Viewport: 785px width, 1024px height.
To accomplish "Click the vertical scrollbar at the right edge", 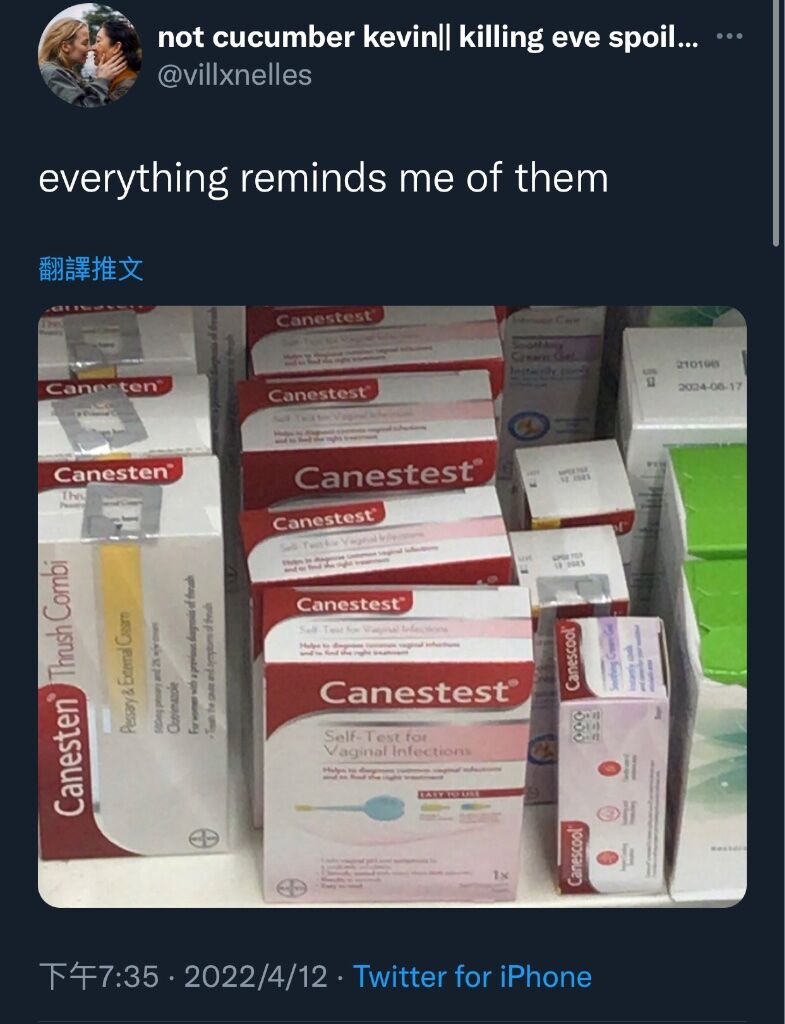I will 776,123.
